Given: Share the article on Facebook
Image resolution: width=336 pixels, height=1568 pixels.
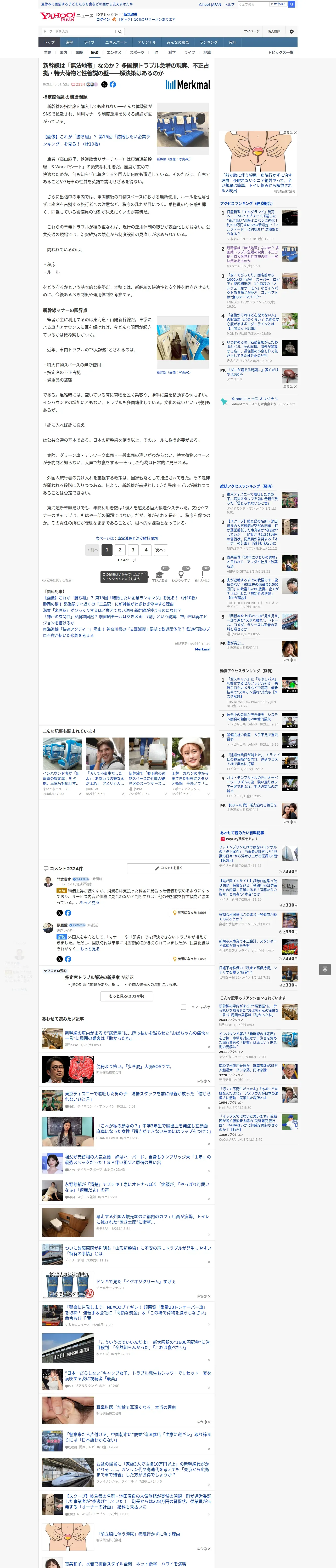Looking at the screenshot, I should (x=112, y=85).
